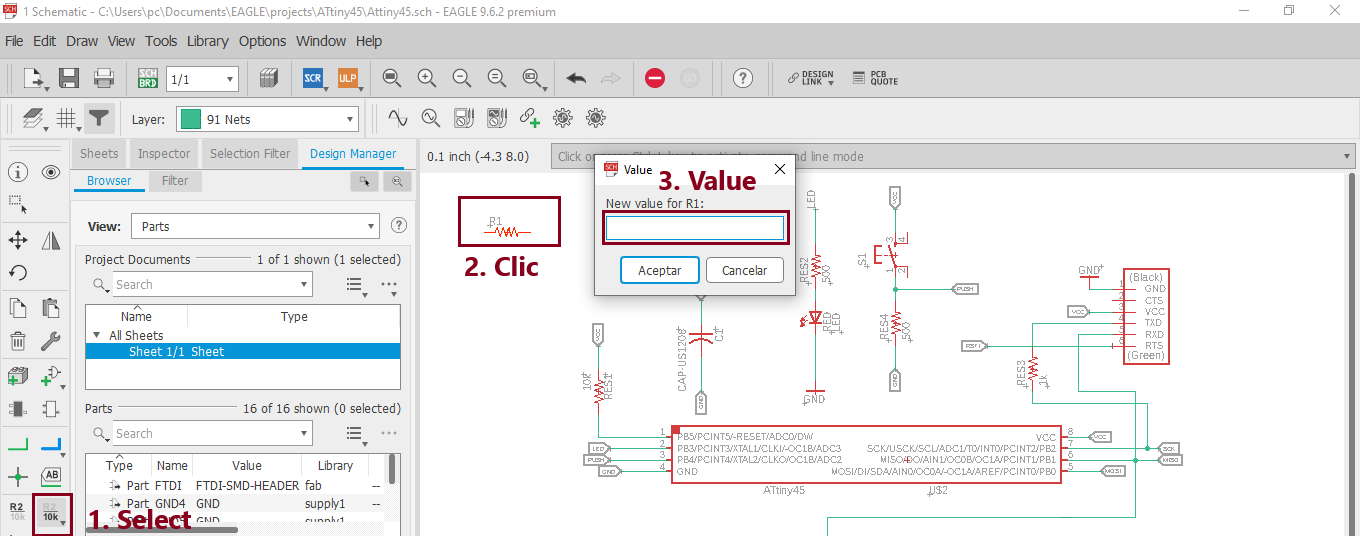Open the layer settings stack dropdown
1360x536 pixels.
[46, 128]
